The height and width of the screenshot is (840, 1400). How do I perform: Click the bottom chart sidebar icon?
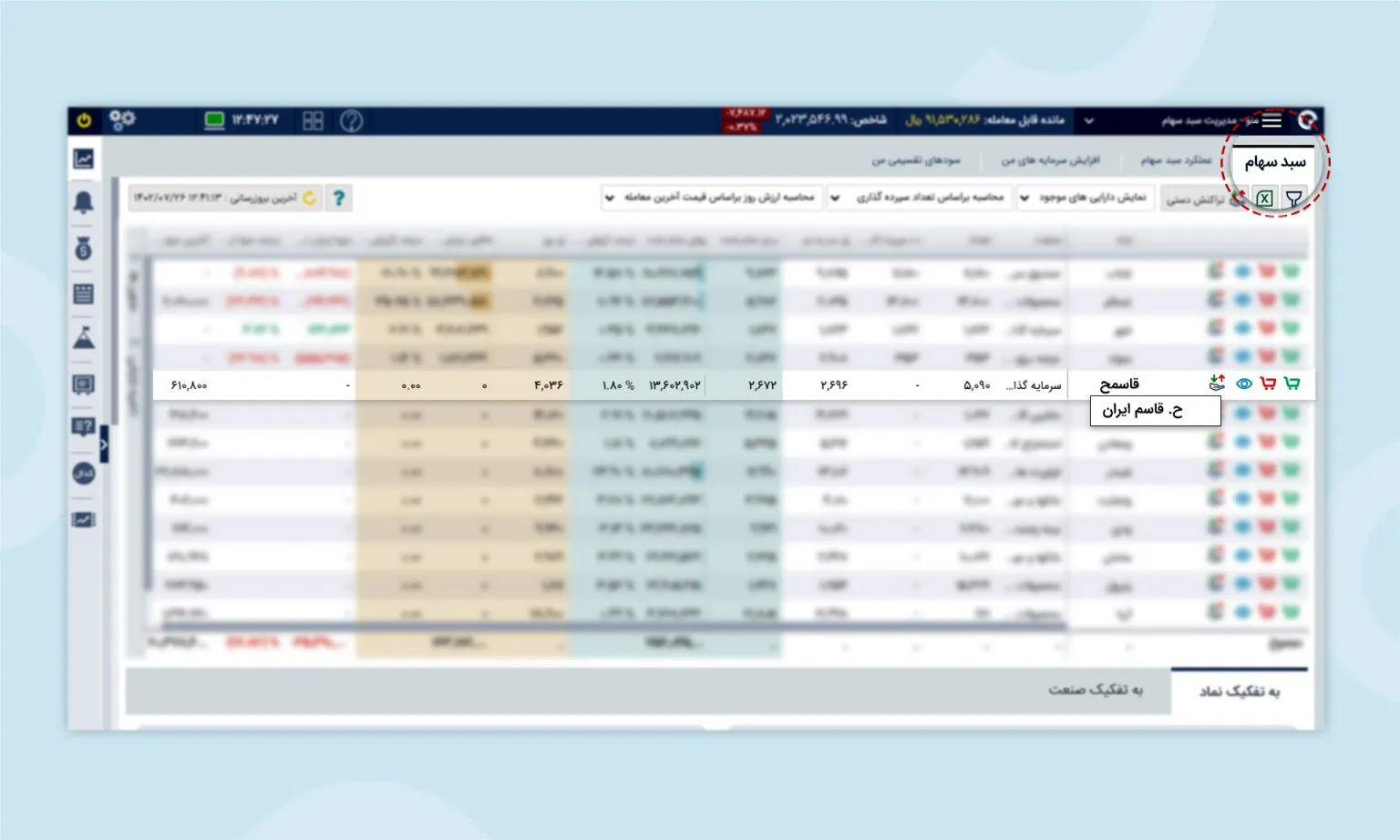click(83, 519)
